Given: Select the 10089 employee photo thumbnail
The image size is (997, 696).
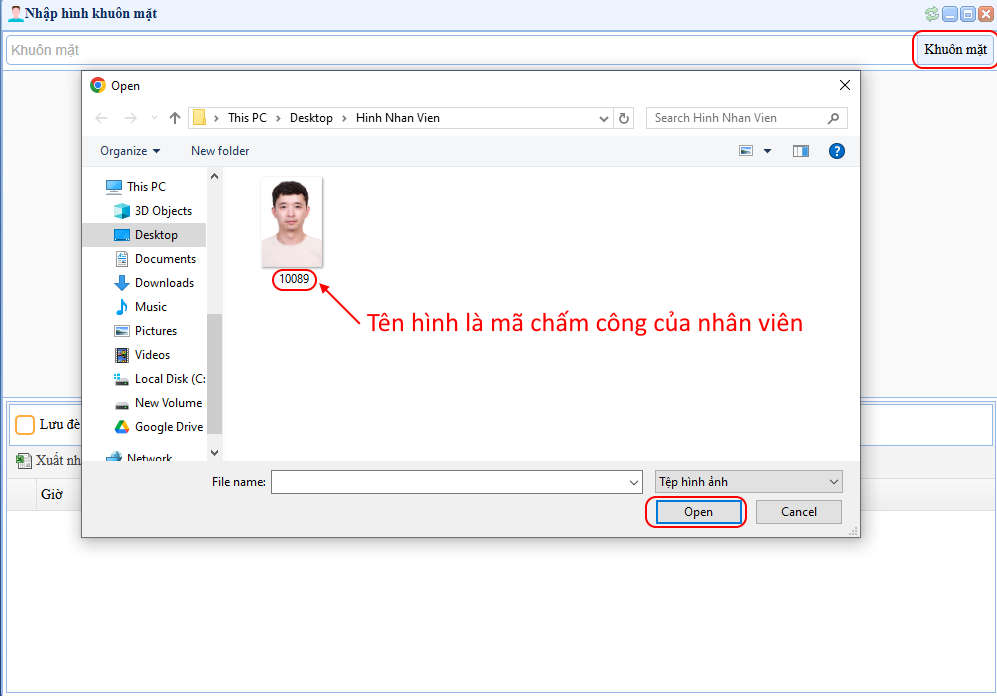Looking at the screenshot, I should click(x=292, y=223).
